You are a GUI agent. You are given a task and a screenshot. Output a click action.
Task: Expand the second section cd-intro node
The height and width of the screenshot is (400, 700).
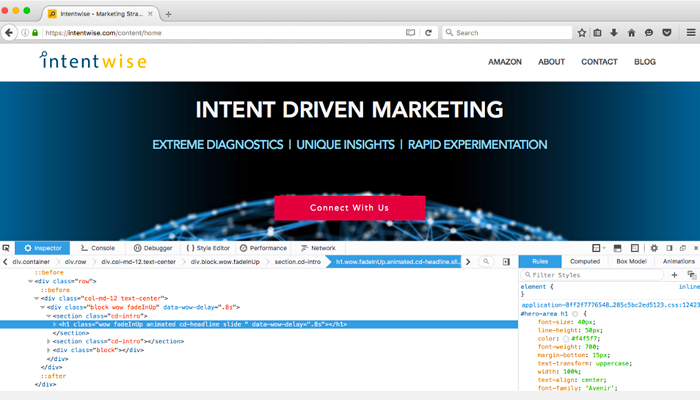[x=49, y=341]
